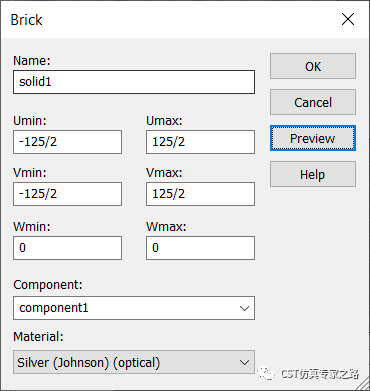Click into the Wmax field

click(200, 248)
